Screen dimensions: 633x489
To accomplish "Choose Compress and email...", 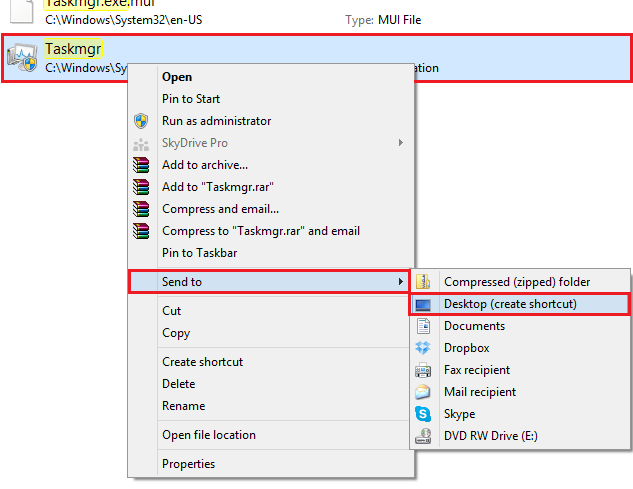I will [x=271, y=209].
